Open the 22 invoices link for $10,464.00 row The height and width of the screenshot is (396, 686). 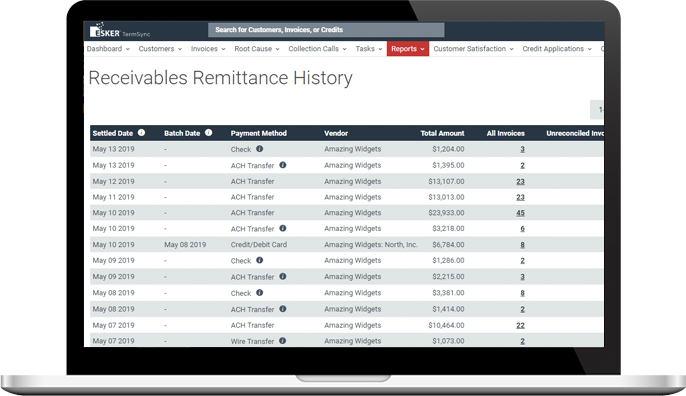520,326
